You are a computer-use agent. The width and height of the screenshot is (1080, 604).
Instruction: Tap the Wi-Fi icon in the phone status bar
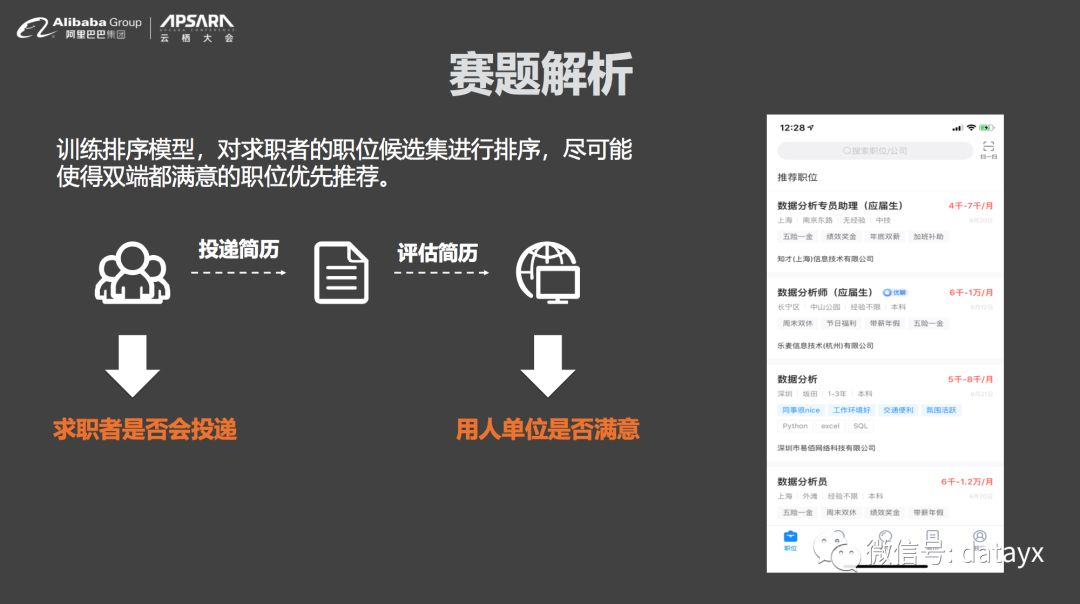(x=971, y=128)
